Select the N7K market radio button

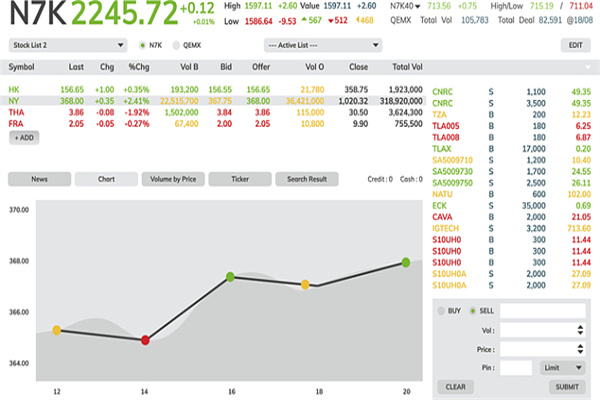143,45
